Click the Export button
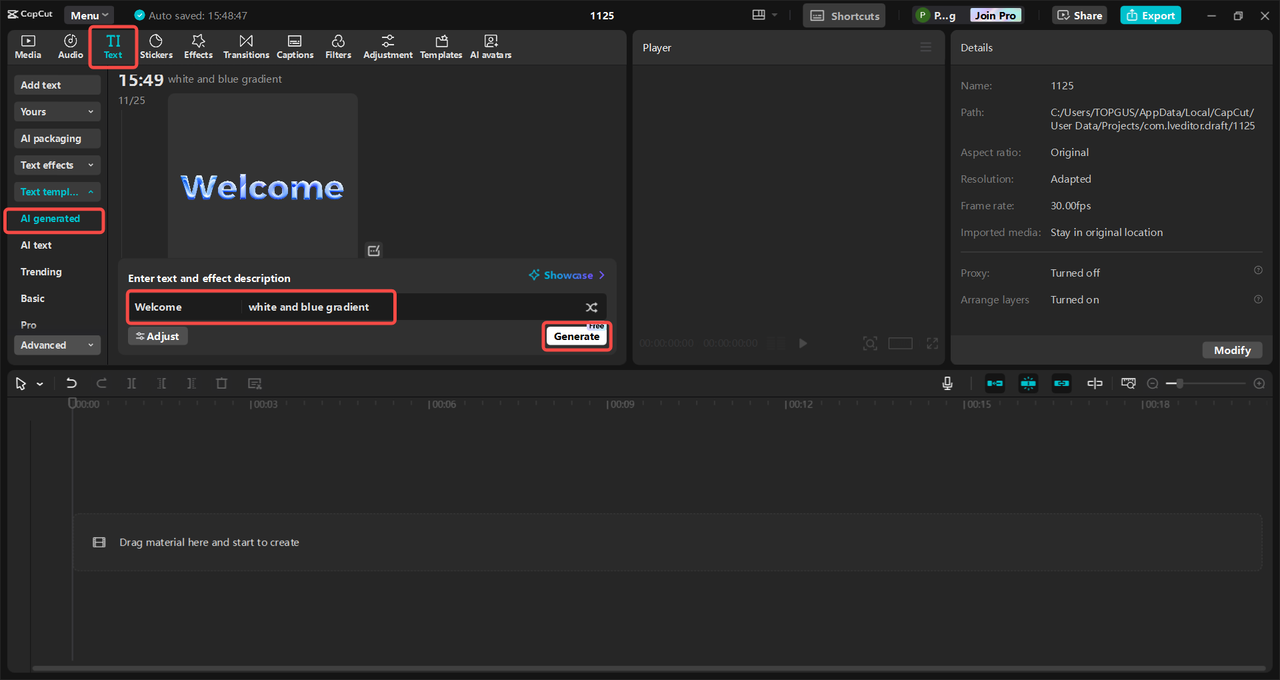Viewport: 1280px width, 680px height. [x=1150, y=15]
